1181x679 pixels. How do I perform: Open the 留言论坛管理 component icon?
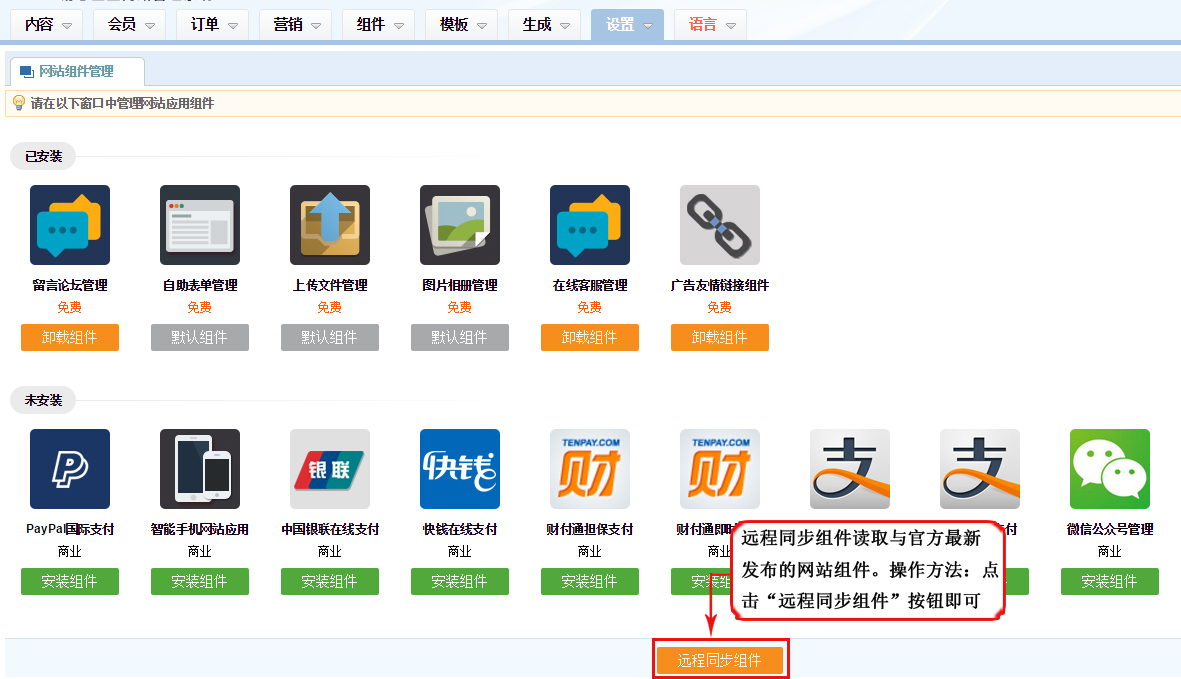click(x=70, y=225)
